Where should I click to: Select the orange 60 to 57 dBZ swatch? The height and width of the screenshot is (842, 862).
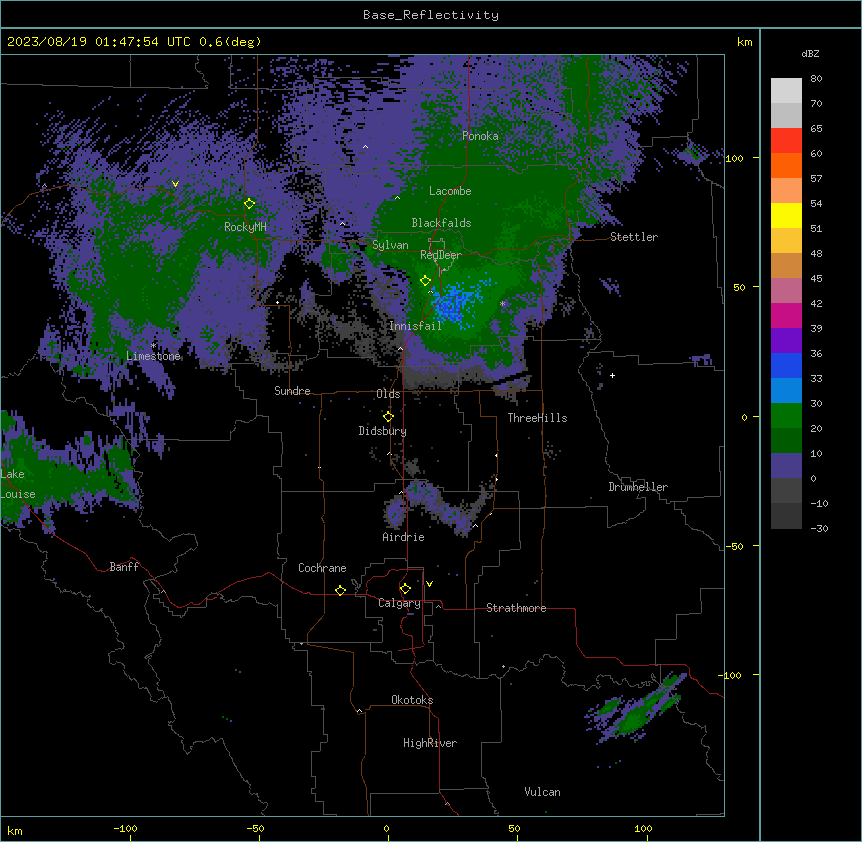(x=786, y=165)
